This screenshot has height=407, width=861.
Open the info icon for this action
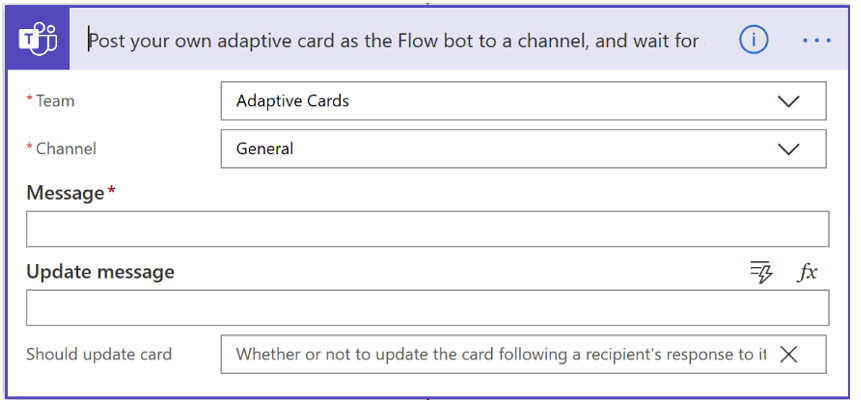(x=753, y=40)
